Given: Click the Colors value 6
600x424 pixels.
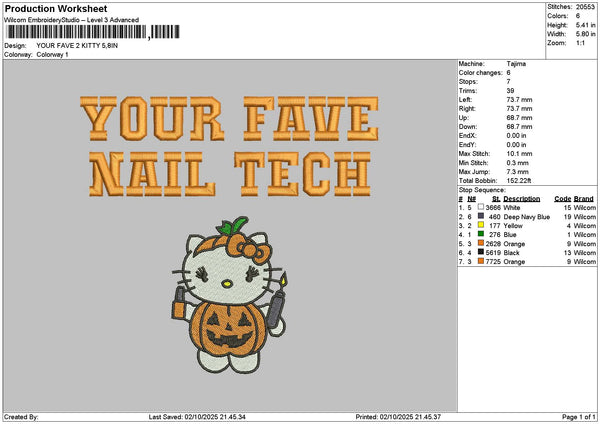Looking at the screenshot, I should (x=578, y=16).
